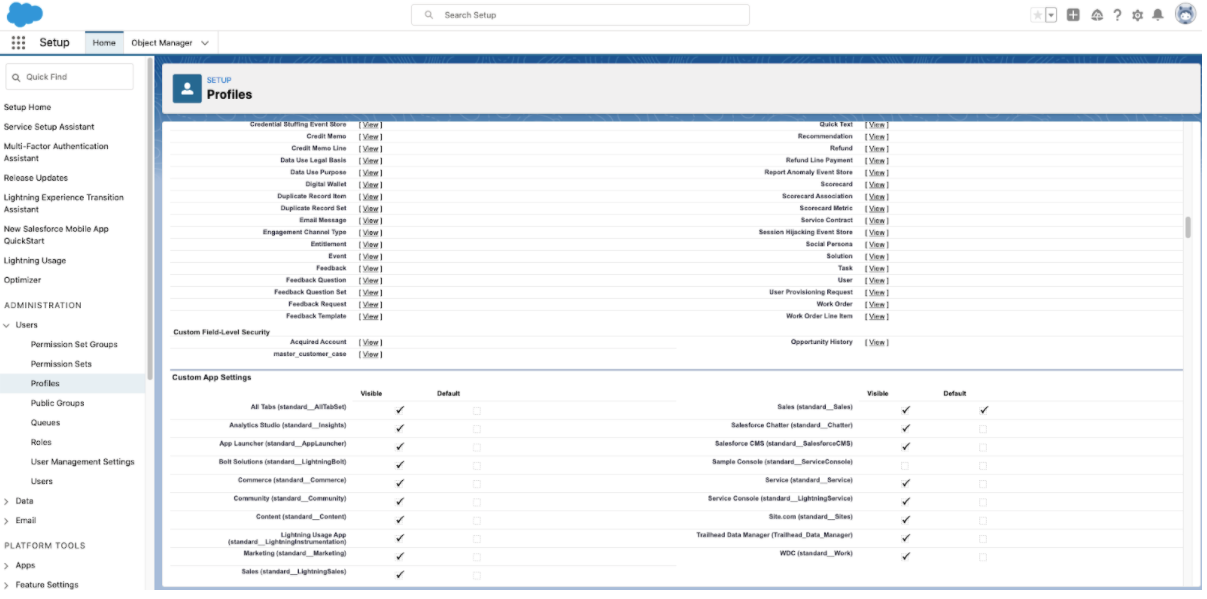
Task: Toggle Visible checkbox for Sample Console
Action: pyautogui.click(x=905, y=464)
